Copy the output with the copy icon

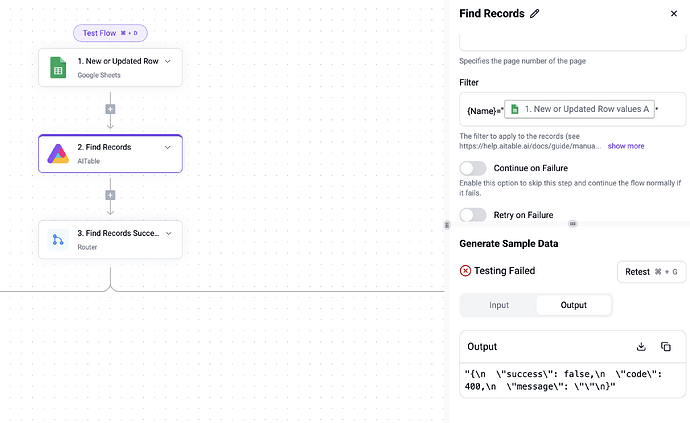pos(666,347)
